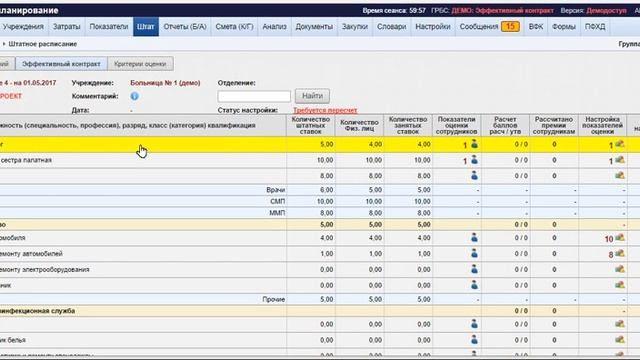
Task: Click the red 10 indicator count
Action: pyautogui.click(x=609, y=239)
